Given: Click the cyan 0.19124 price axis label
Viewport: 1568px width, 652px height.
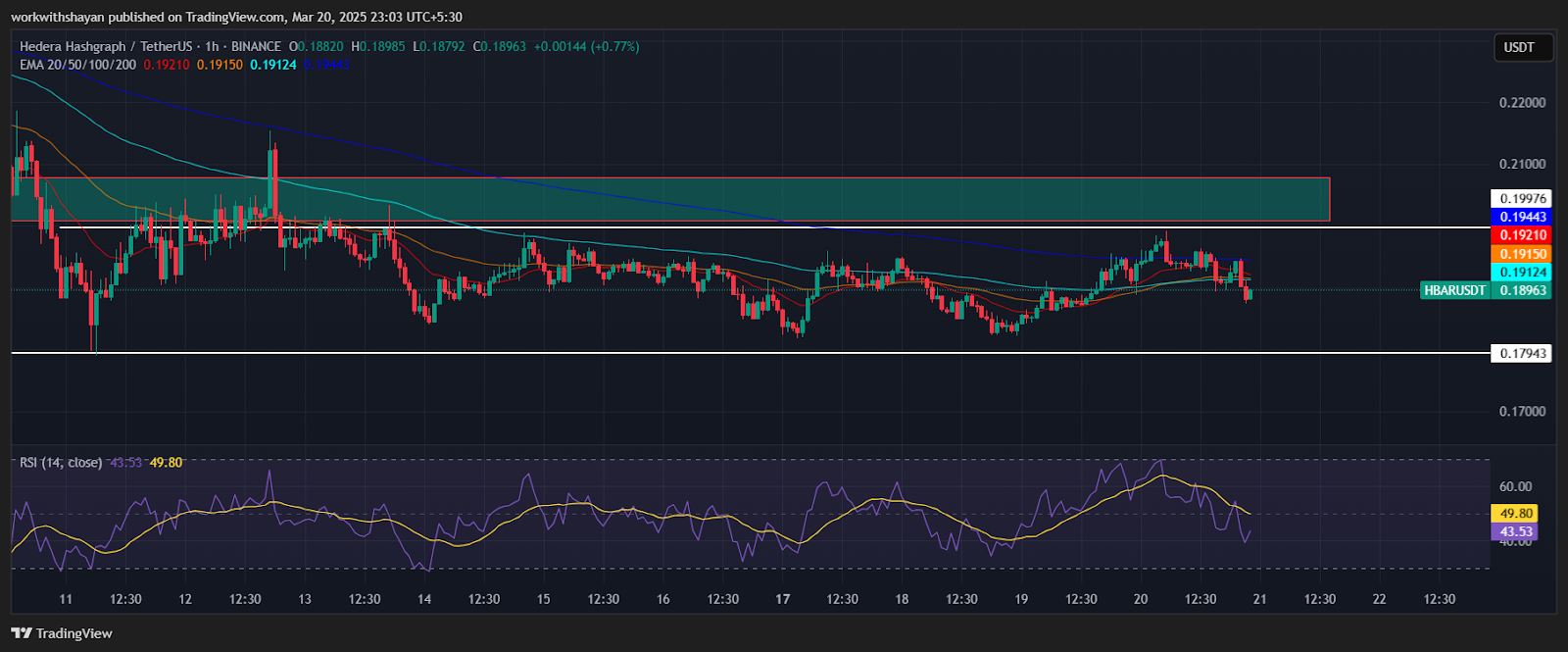Looking at the screenshot, I should click(x=1522, y=273).
